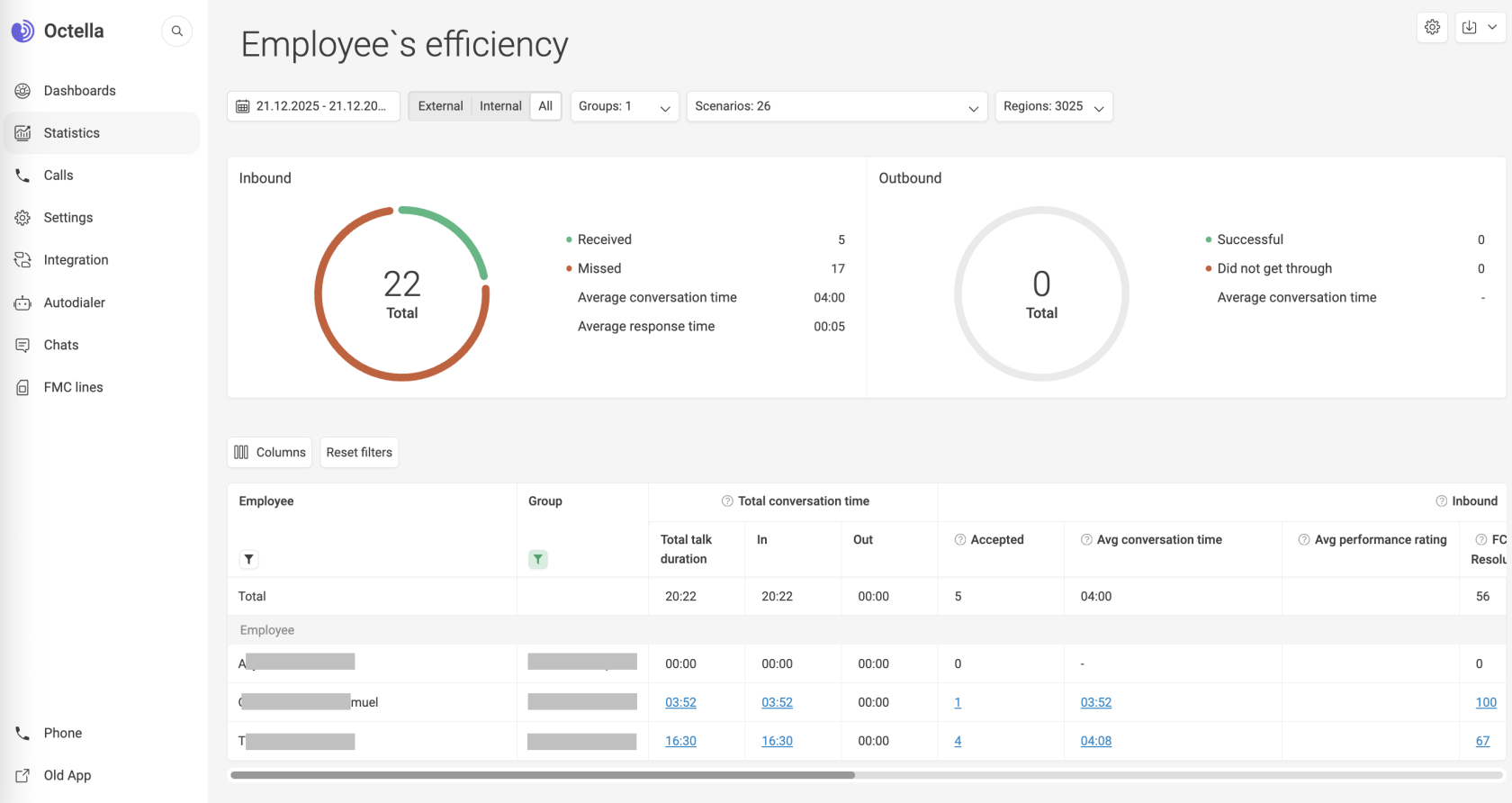
Task: Select the External call type toggle
Action: [440, 106]
